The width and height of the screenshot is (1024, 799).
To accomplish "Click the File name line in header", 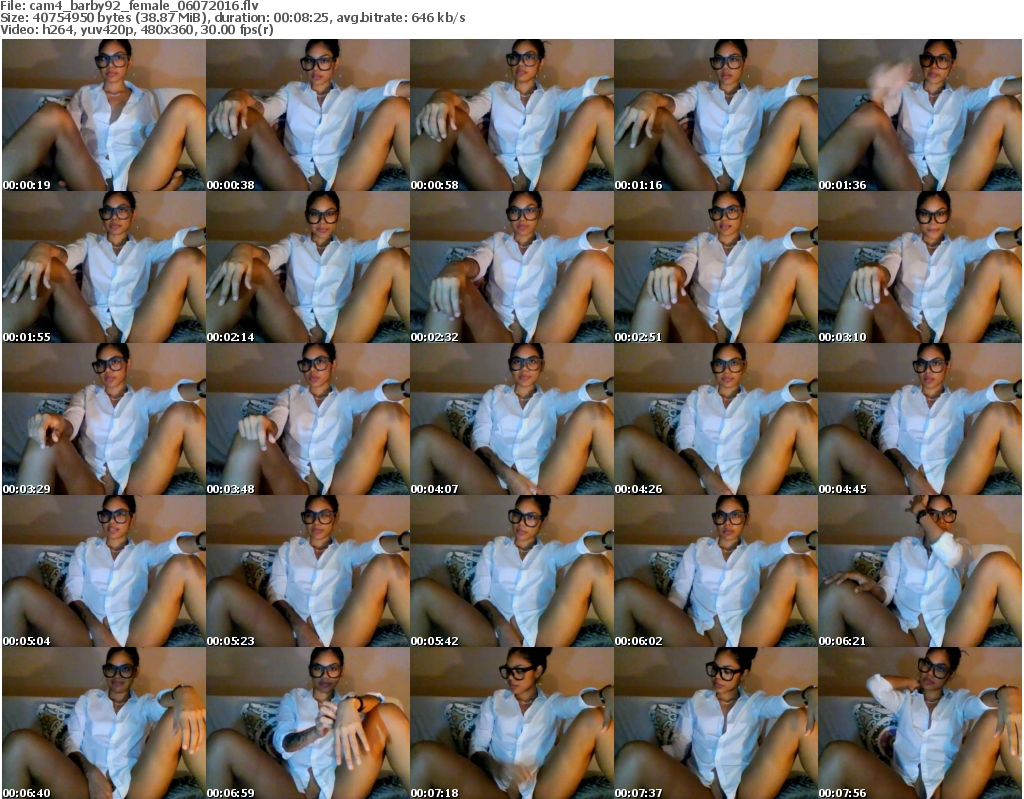I will coord(130,6).
